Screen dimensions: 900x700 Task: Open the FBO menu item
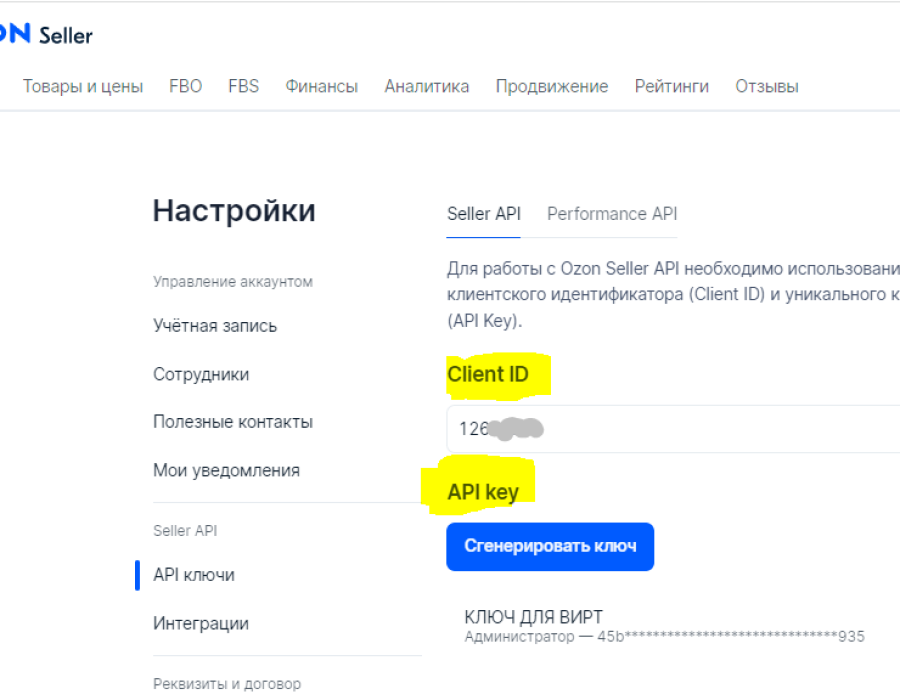click(x=185, y=86)
